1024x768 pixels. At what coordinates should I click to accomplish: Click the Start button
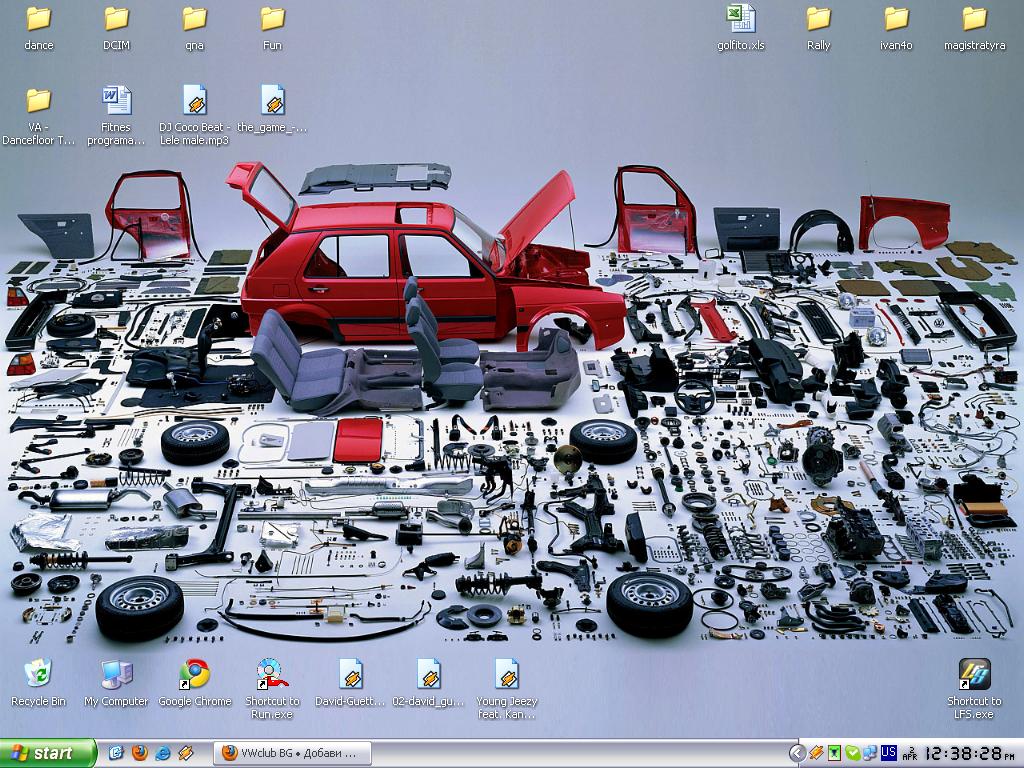pos(48,753)
